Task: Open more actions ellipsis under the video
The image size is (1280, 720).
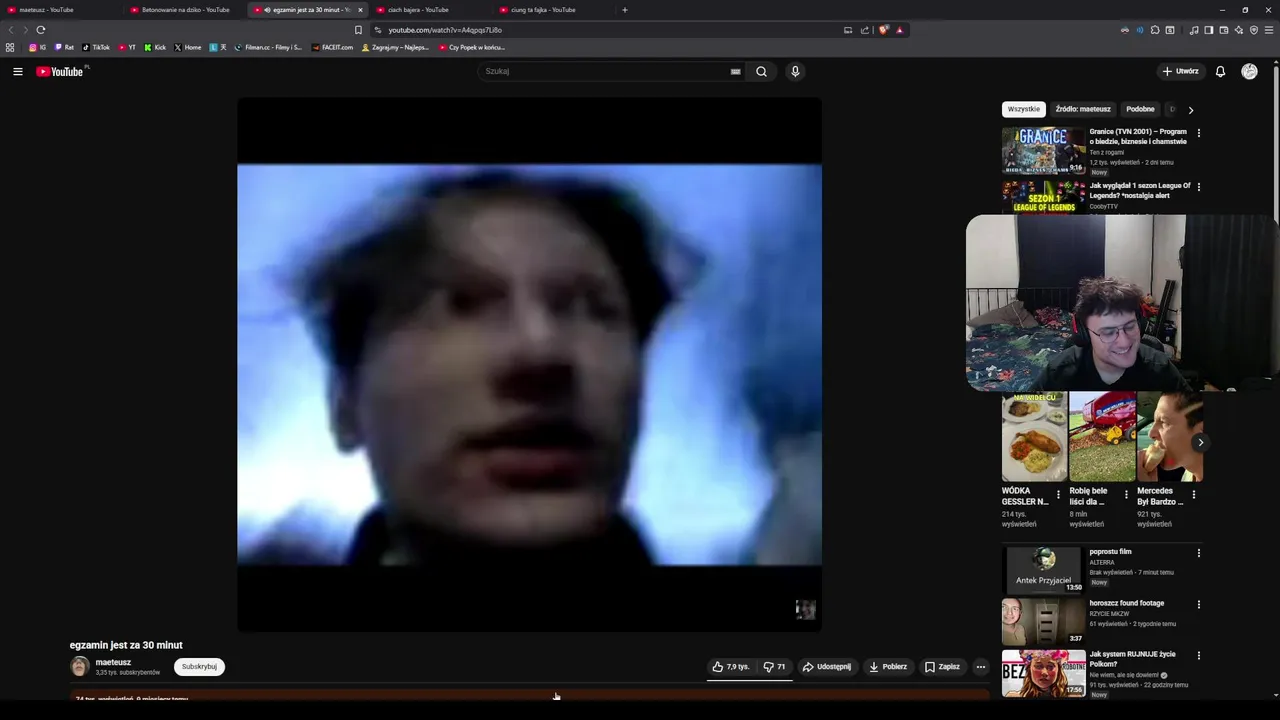Action: (x=980, y=667)
